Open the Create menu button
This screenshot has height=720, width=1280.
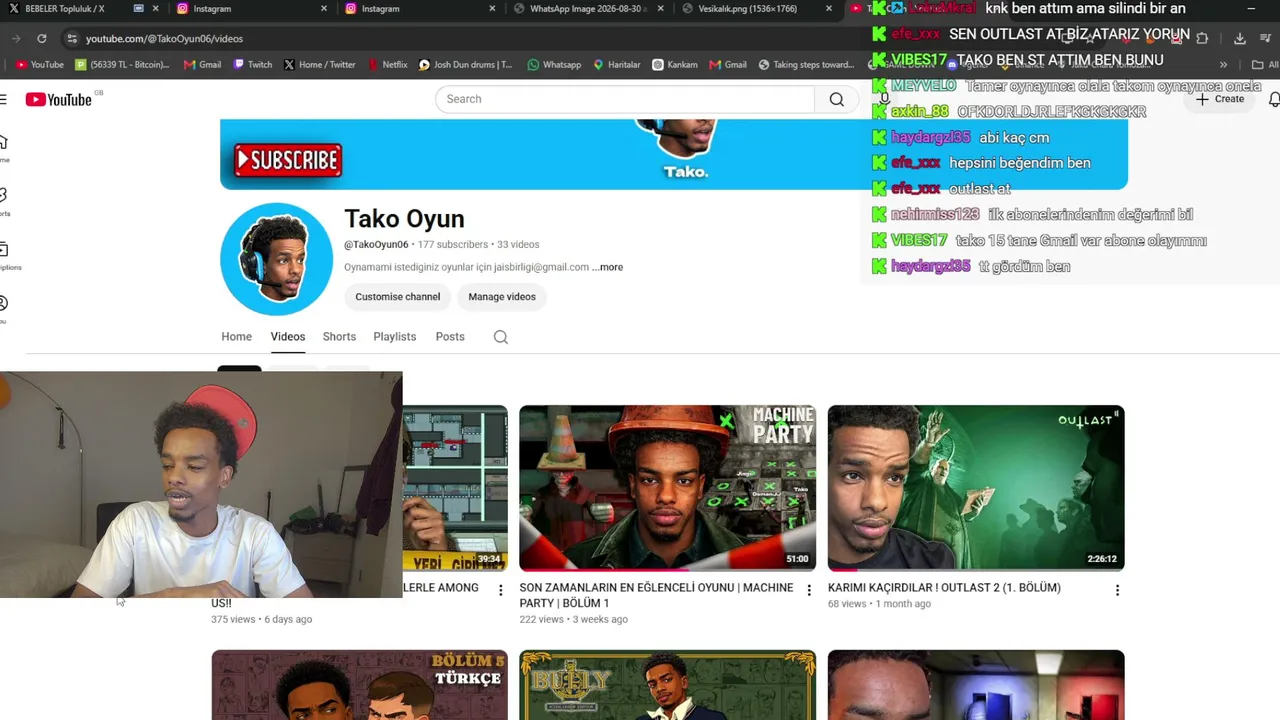coord(1220,99)
